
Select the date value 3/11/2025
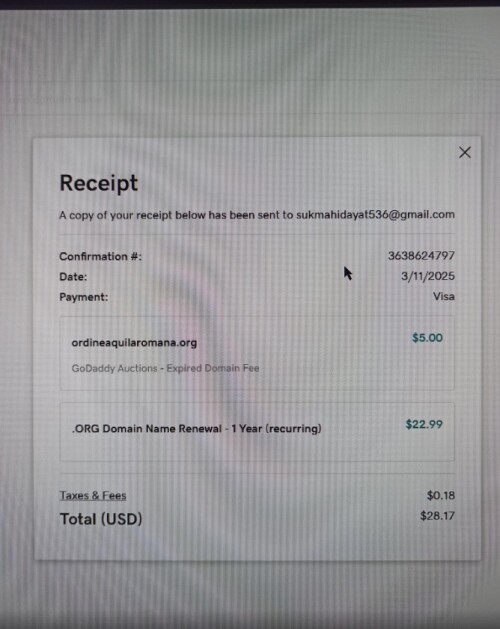coord(428,276)
